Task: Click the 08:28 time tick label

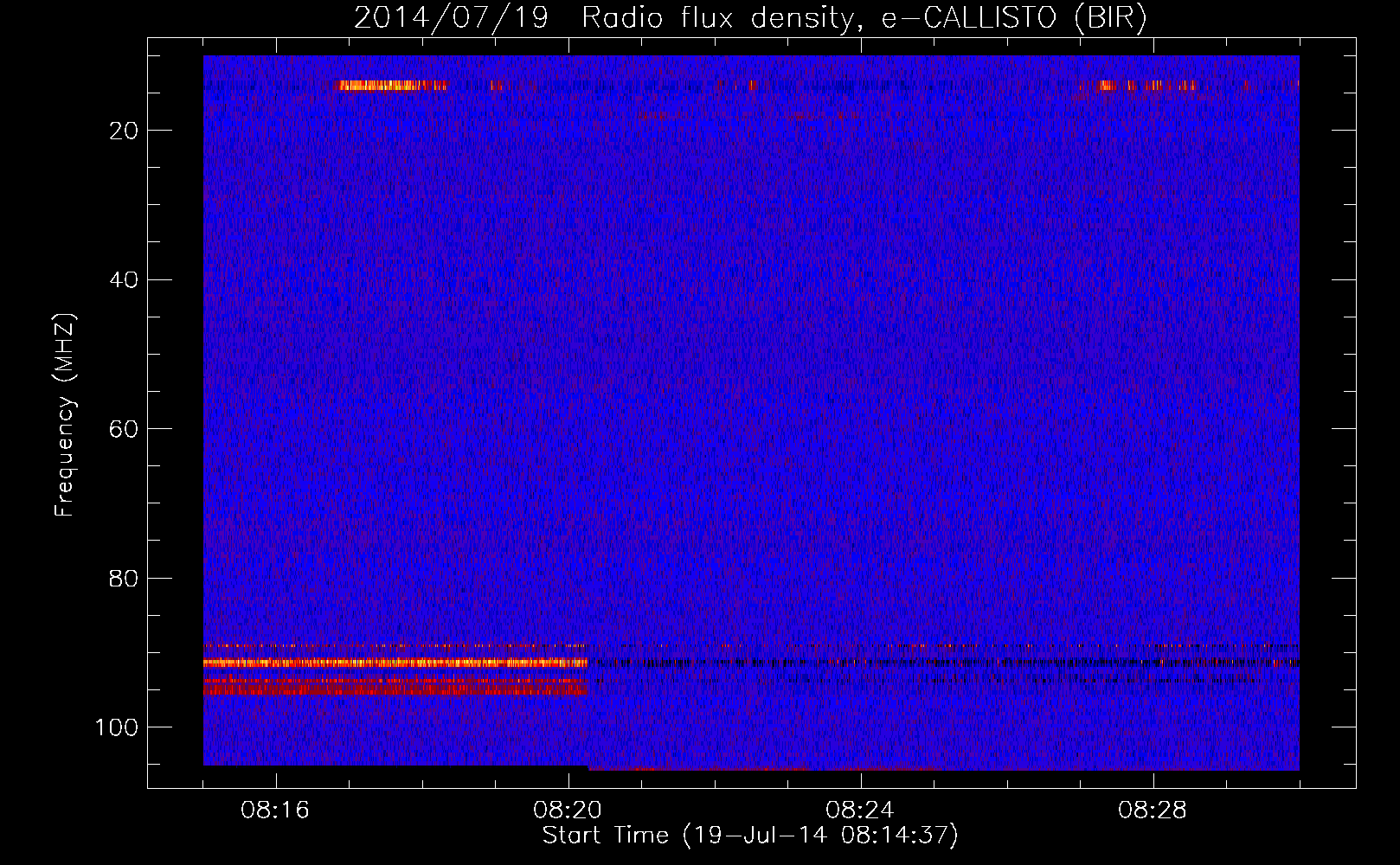Action: (1153, 811)
